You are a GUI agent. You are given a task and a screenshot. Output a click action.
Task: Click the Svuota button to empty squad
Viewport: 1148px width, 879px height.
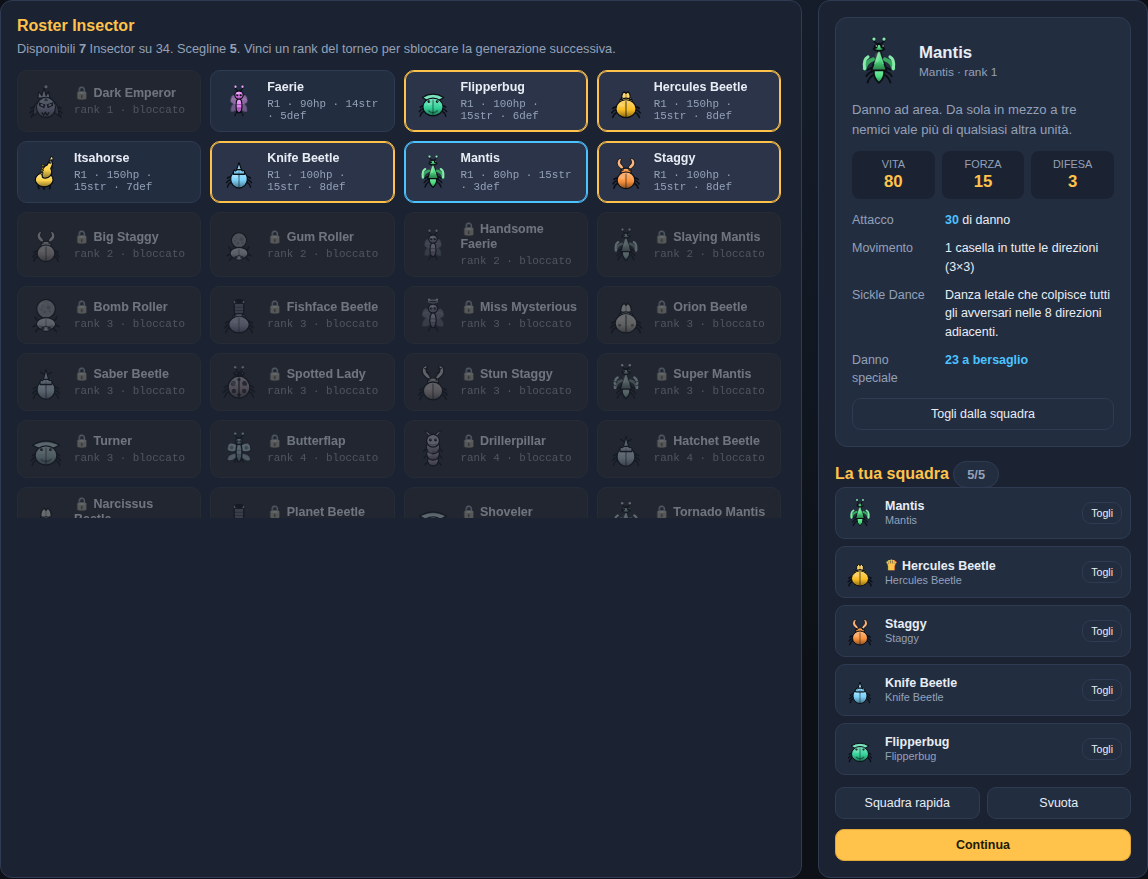pos(1059,803)
